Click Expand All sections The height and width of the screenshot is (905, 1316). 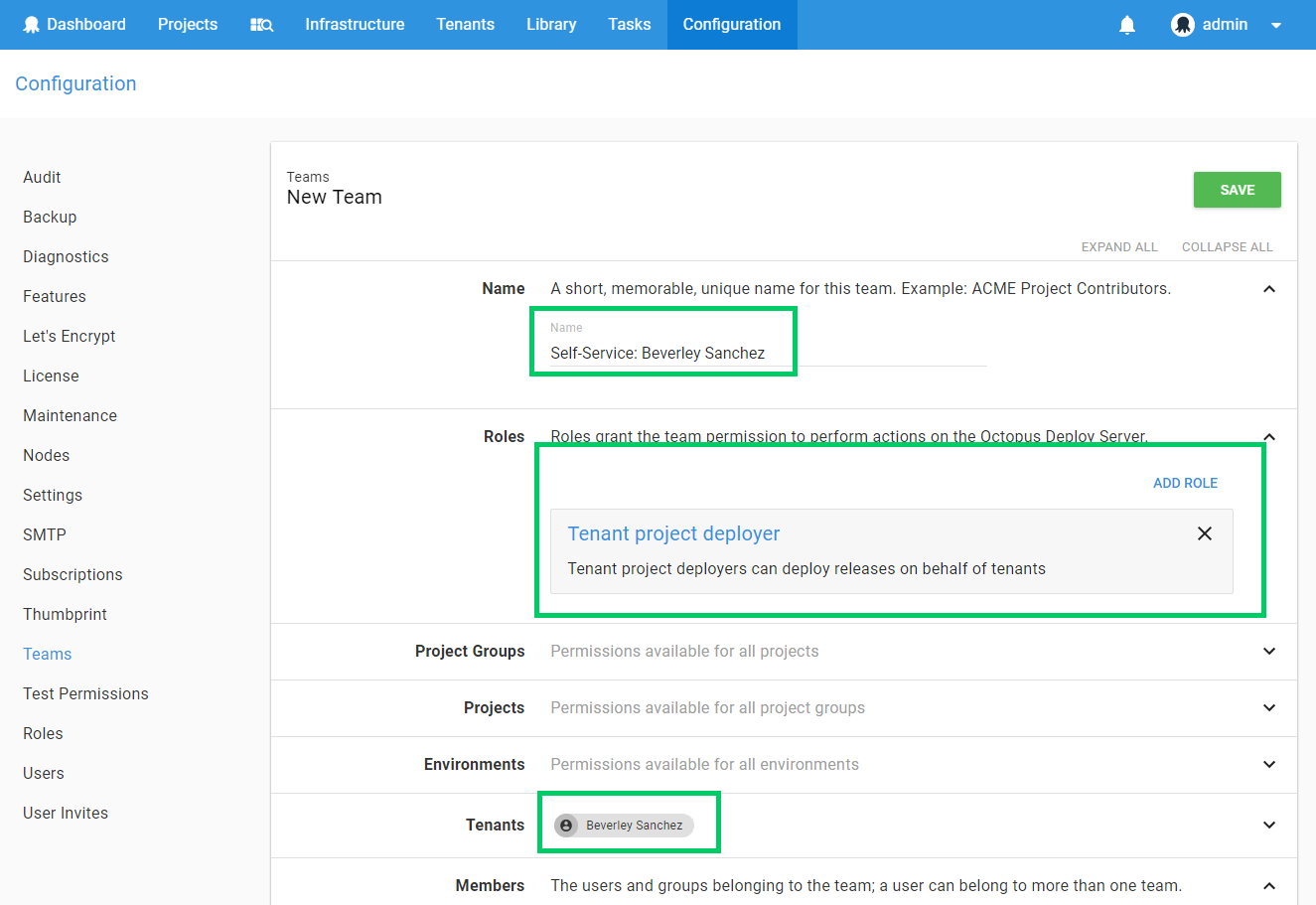(x=1119, y=247)
